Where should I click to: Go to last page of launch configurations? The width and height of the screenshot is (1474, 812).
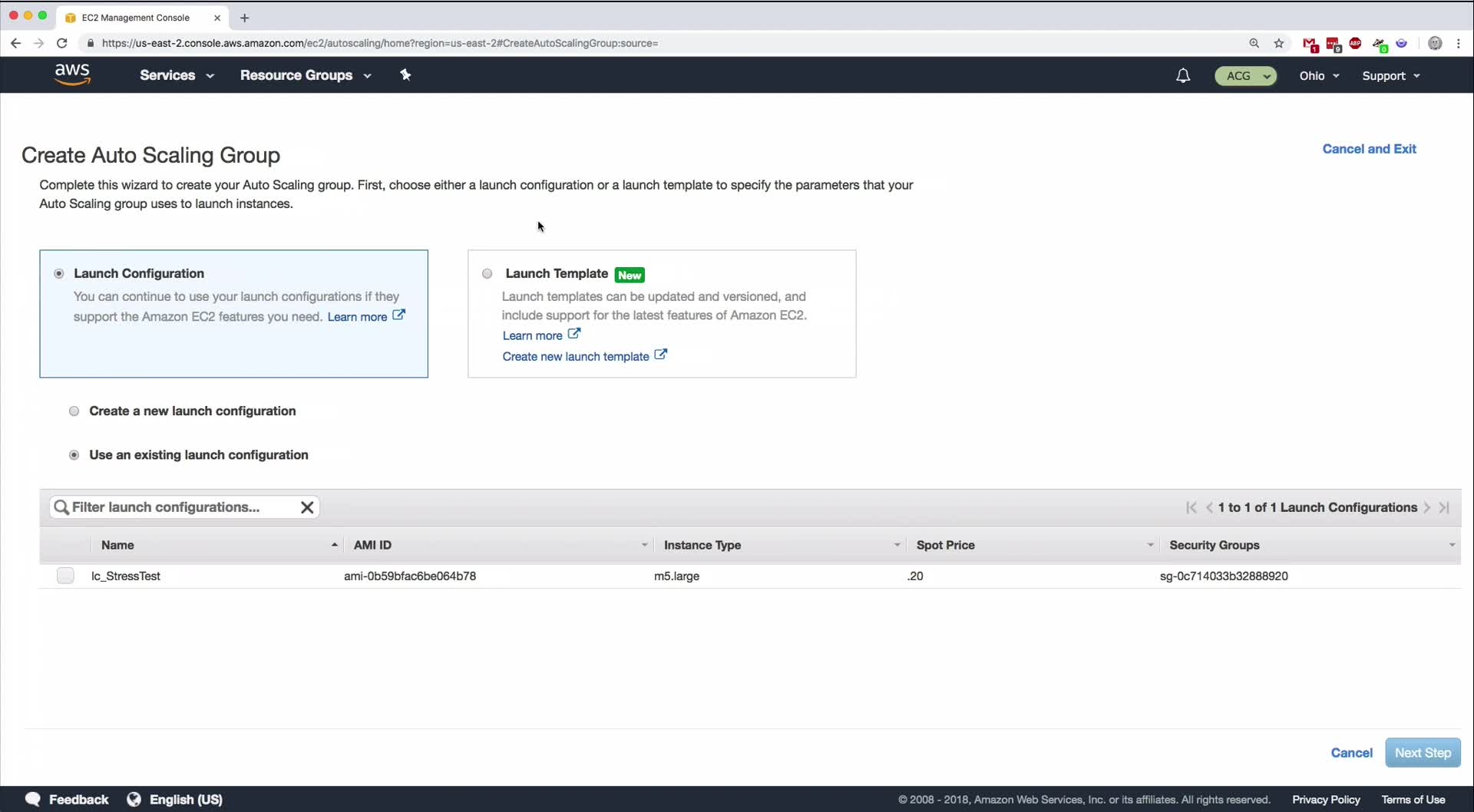pyautogui.click(x=1444, y=507)
